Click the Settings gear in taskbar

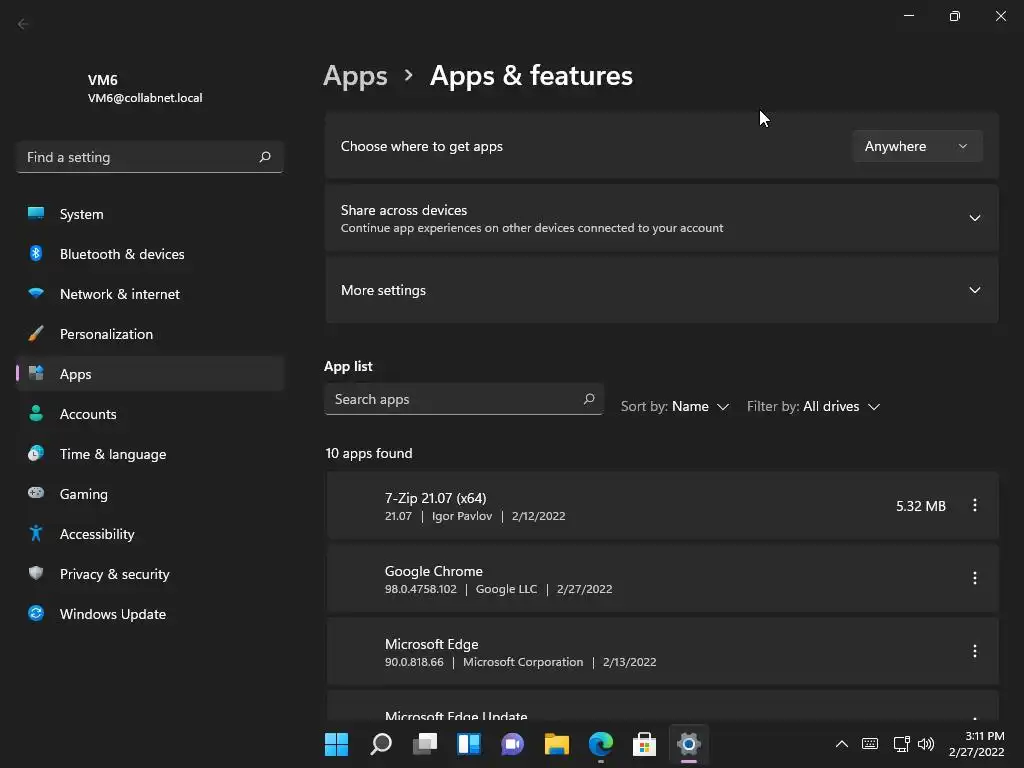point(688,744)
